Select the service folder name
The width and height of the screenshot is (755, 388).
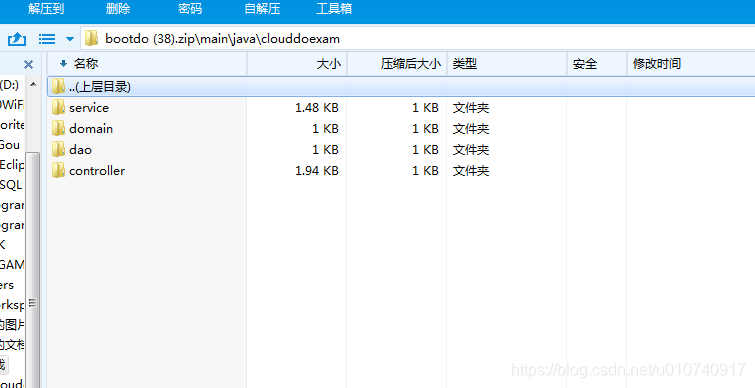89,108
